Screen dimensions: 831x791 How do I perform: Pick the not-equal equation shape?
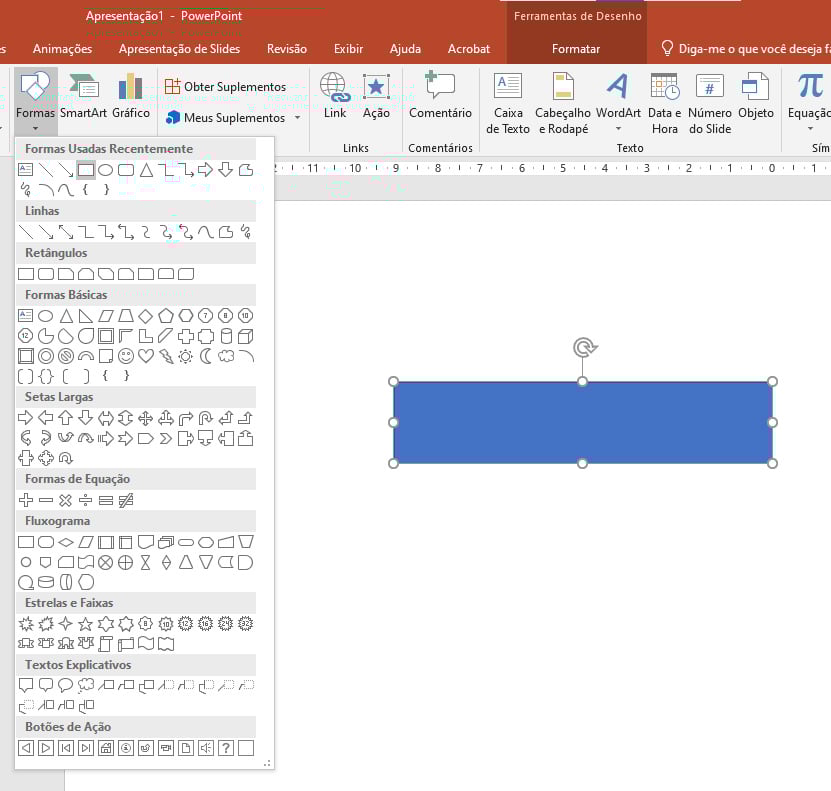(x=126, y=500)
